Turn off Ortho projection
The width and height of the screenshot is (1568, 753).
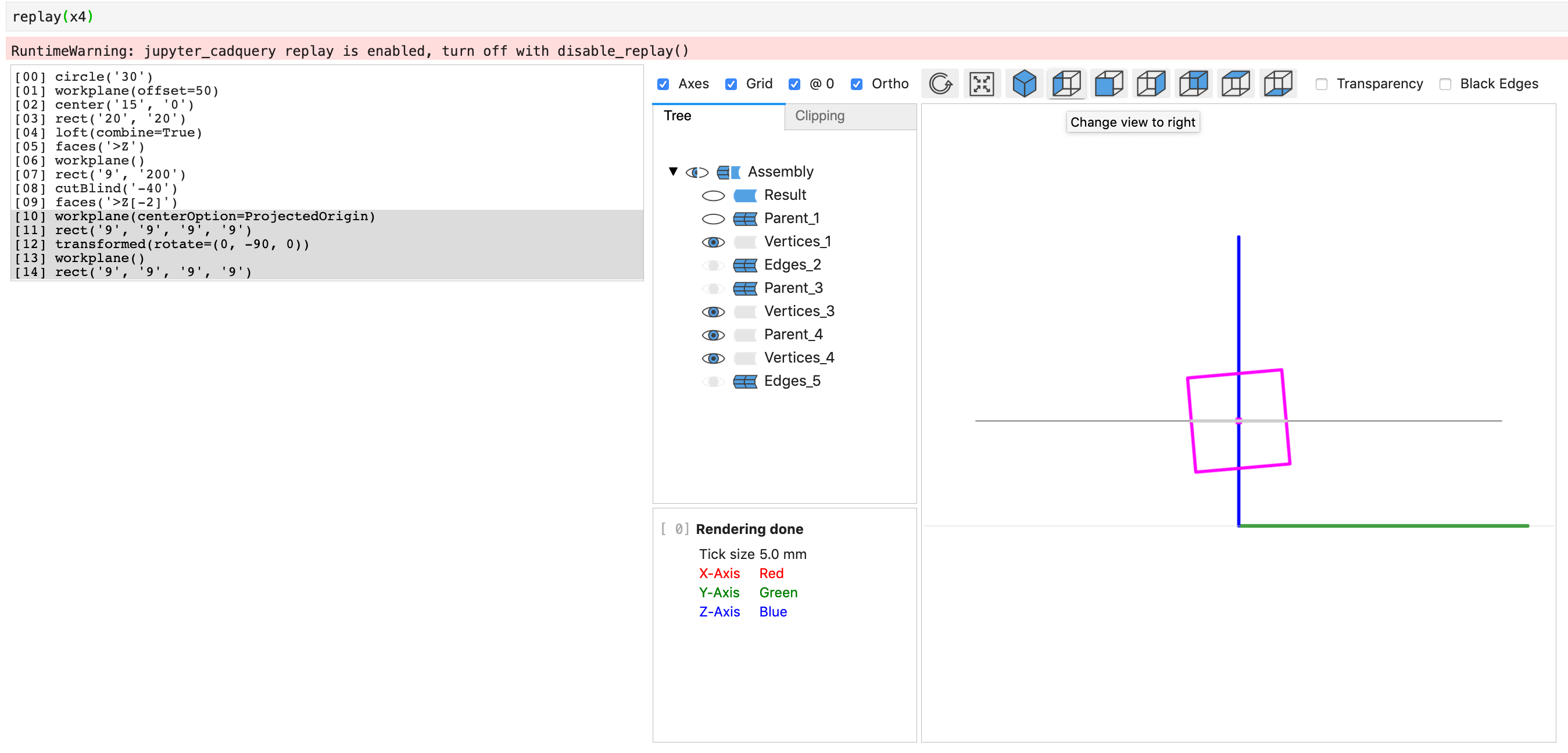click(x=857, y=84)
